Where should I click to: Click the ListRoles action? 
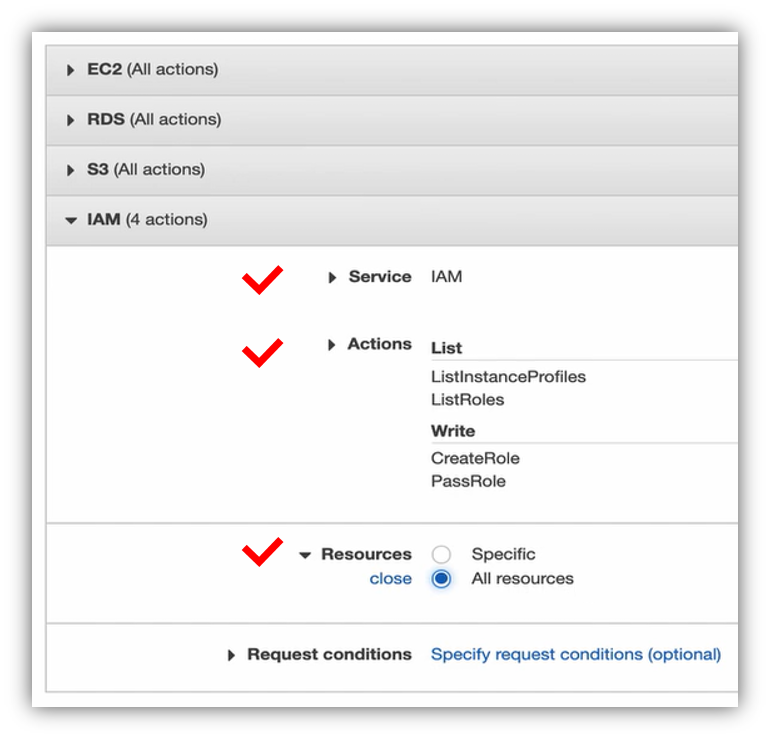467,400
